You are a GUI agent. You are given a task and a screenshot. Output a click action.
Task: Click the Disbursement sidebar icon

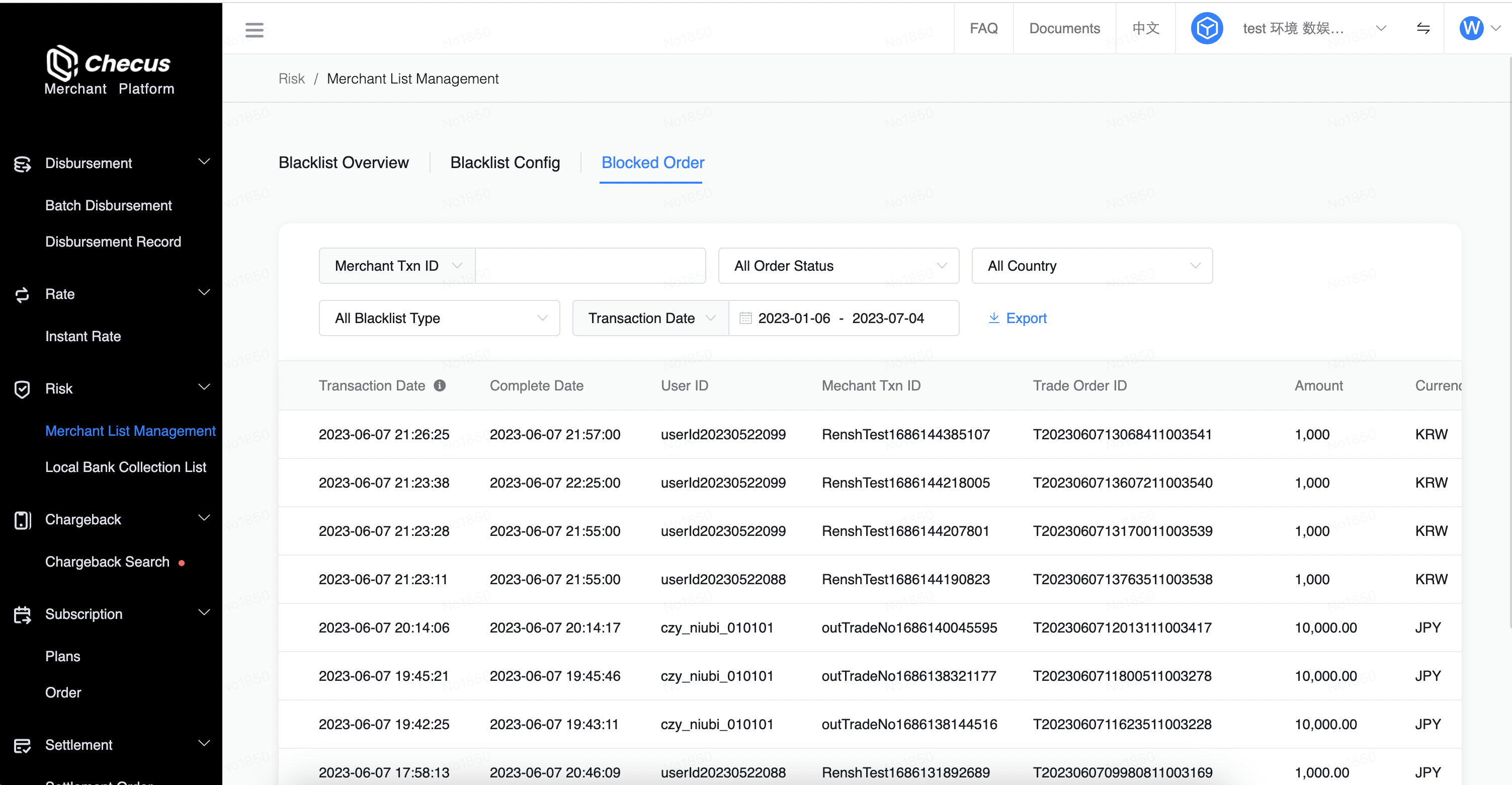(x=22, y=164)
